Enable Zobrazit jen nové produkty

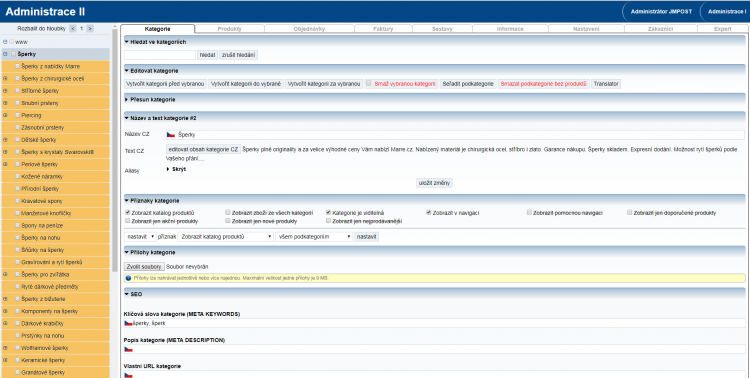click(228, 221)
